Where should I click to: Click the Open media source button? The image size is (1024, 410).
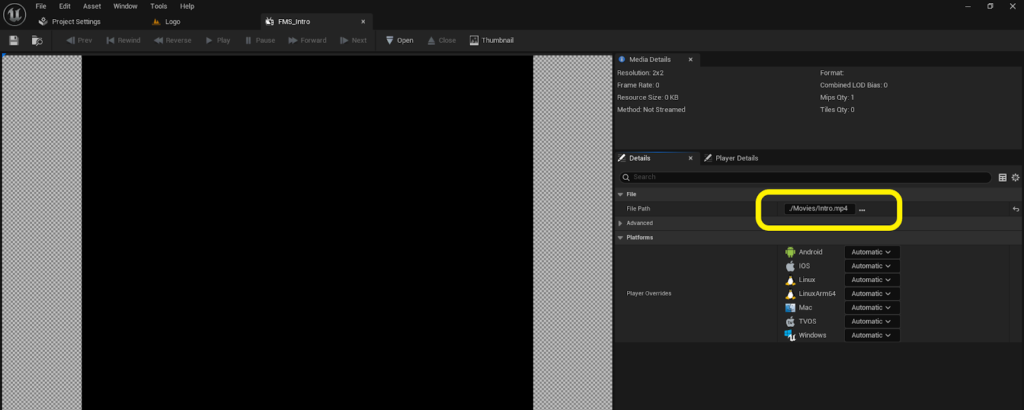coord(399,40)
